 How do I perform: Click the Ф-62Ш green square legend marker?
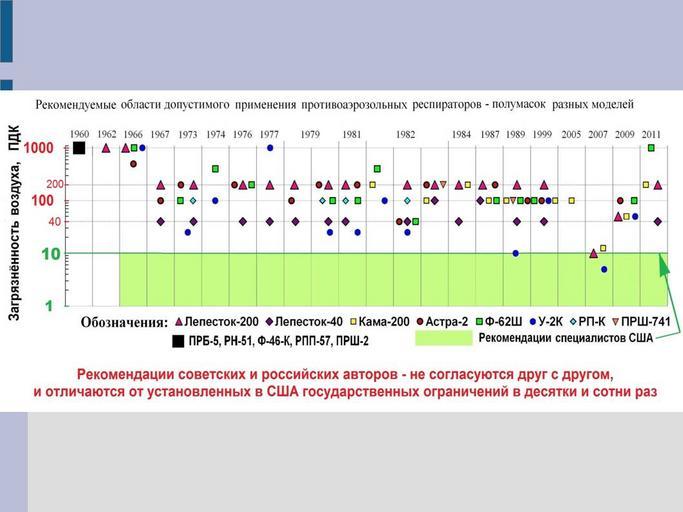point(480,322)
